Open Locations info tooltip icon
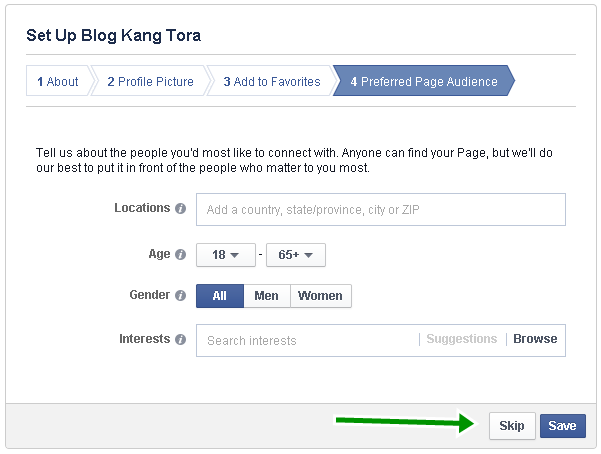Viewport: 601px width, 454px height. click(x=181, y=209)
